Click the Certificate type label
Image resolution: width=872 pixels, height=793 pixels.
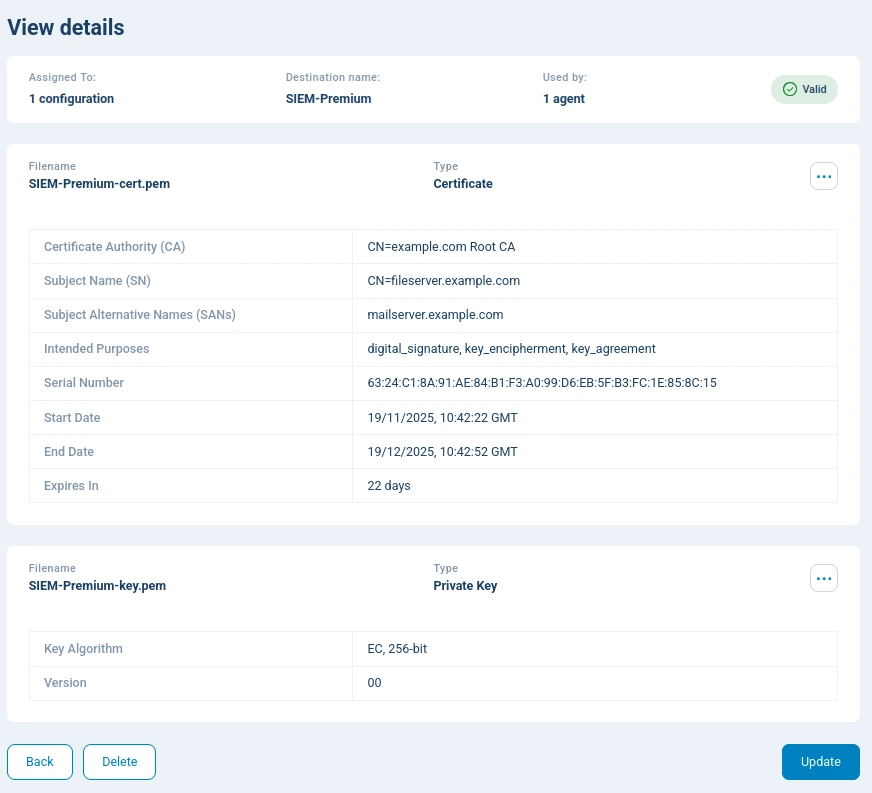(462, 184)
